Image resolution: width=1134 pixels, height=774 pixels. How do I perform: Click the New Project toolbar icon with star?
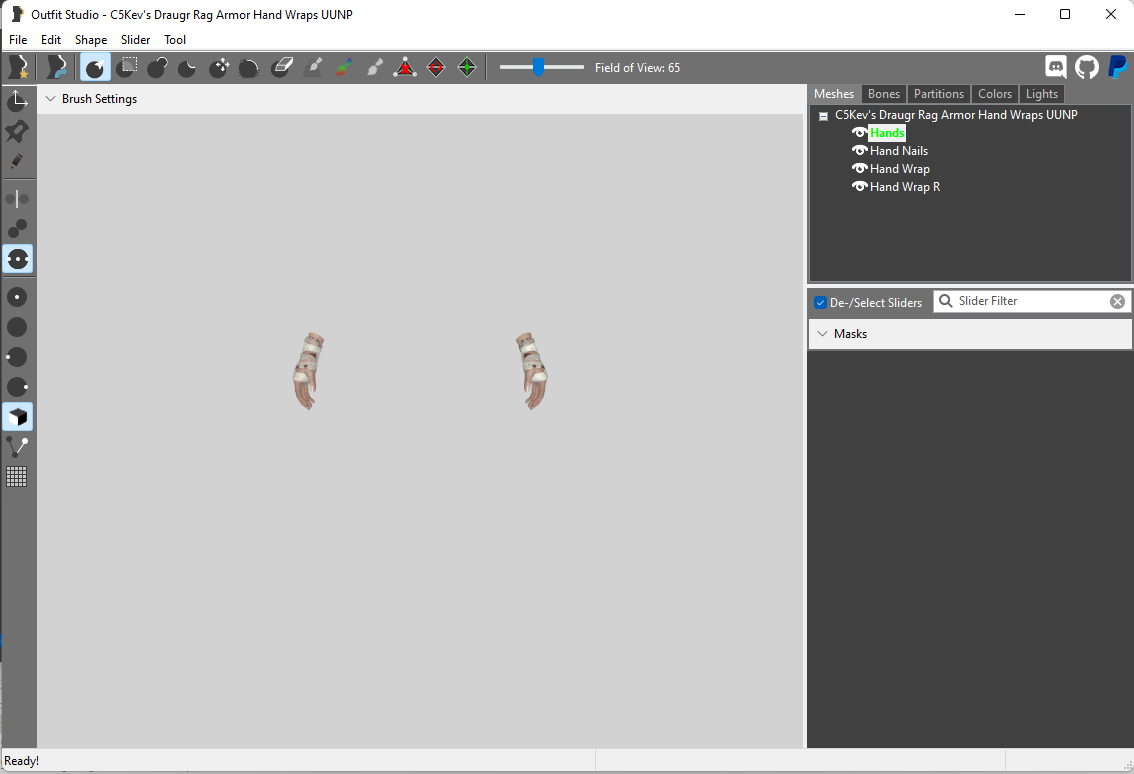pyautogui.click(x=18, y=67)
